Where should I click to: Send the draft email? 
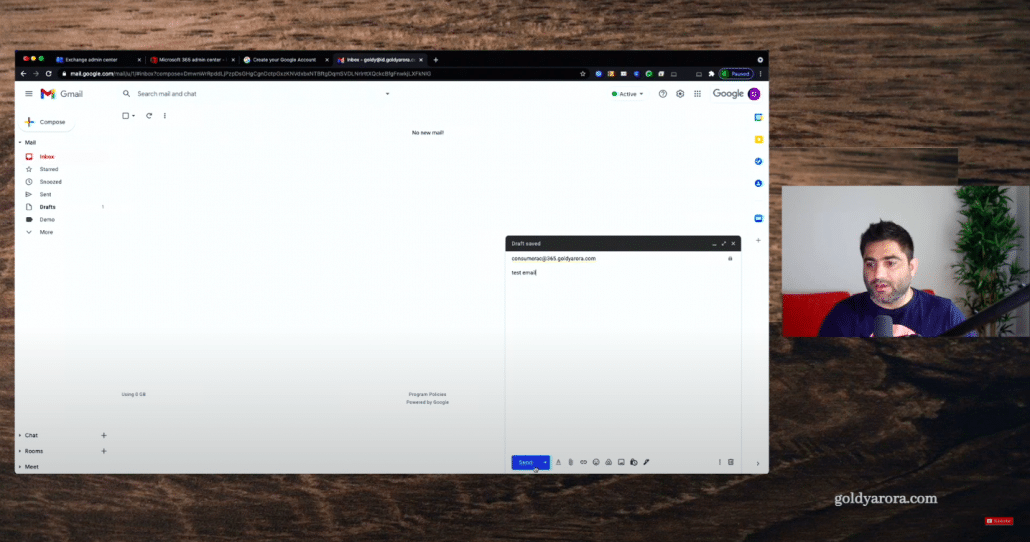click(x=526, y=463)
